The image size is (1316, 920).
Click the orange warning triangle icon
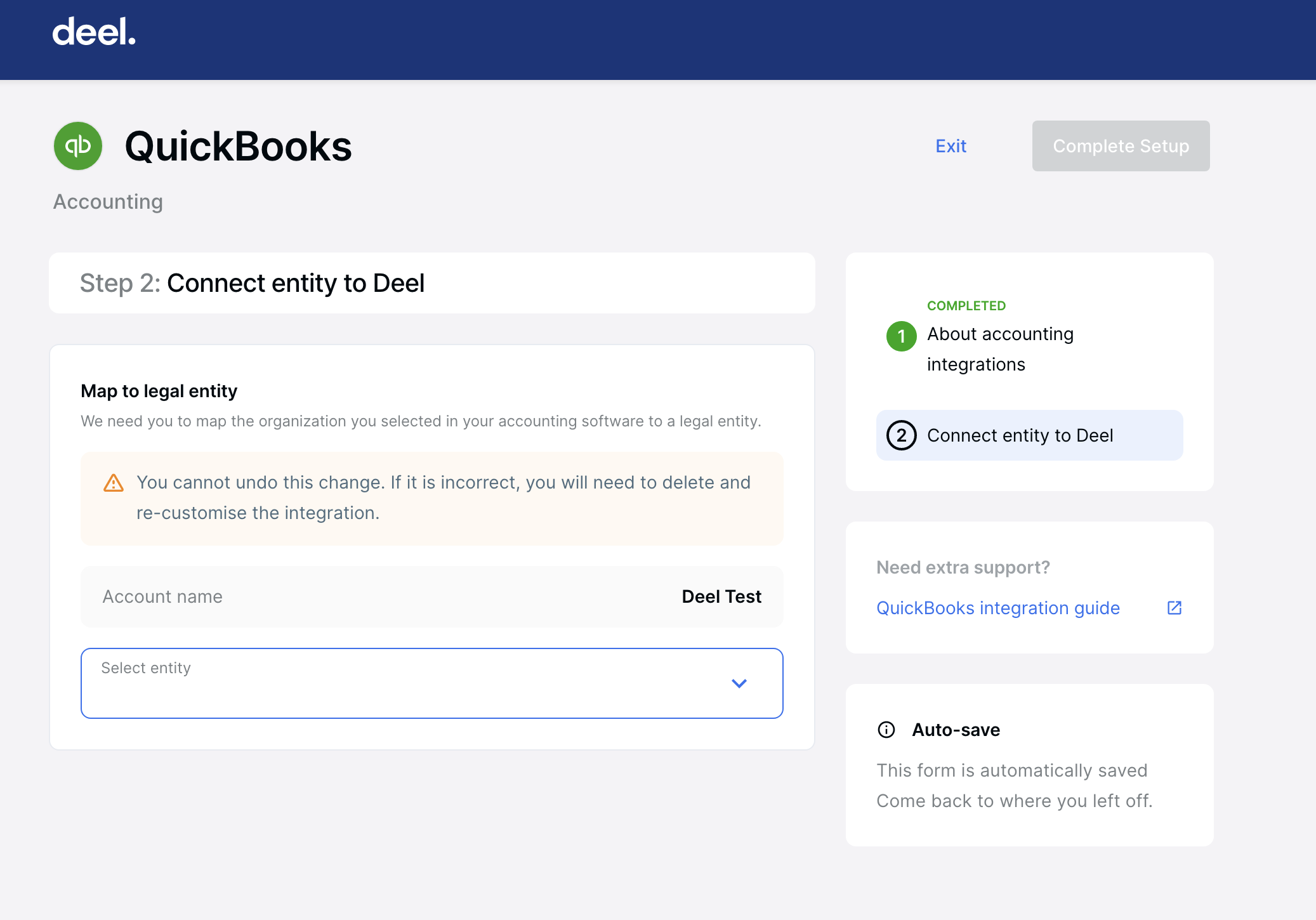tap(114, 483)
